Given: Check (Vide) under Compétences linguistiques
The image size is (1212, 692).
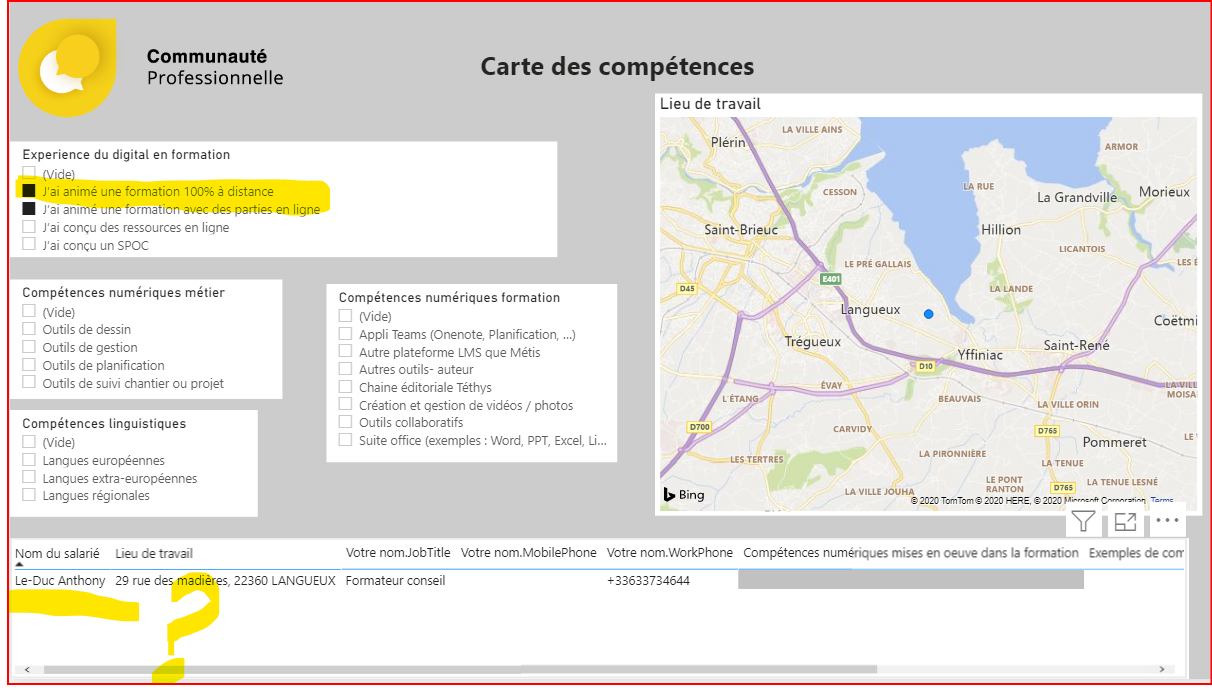Looking at the screenshot, I should tap(29, 442).
